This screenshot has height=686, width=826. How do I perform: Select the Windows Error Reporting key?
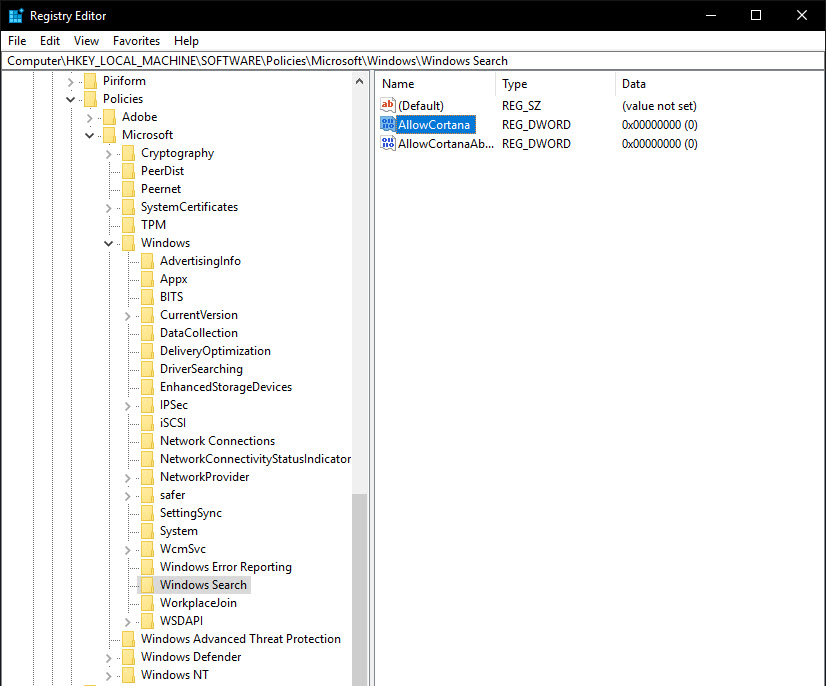tap(225, 567)
